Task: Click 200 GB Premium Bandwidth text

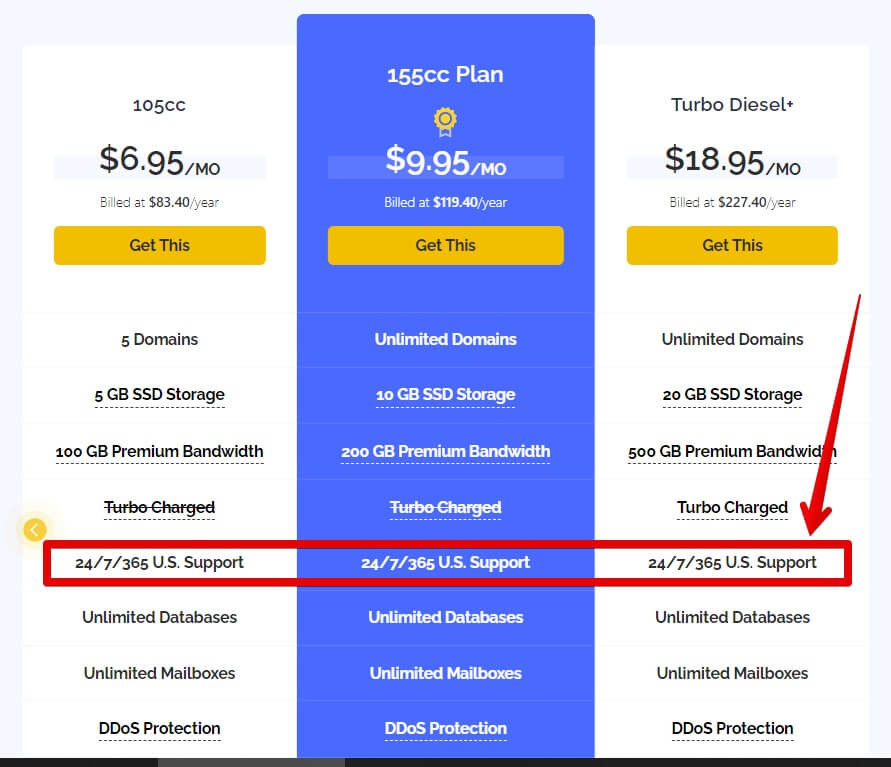Action: pyautogui.click(x=446, y=451)
